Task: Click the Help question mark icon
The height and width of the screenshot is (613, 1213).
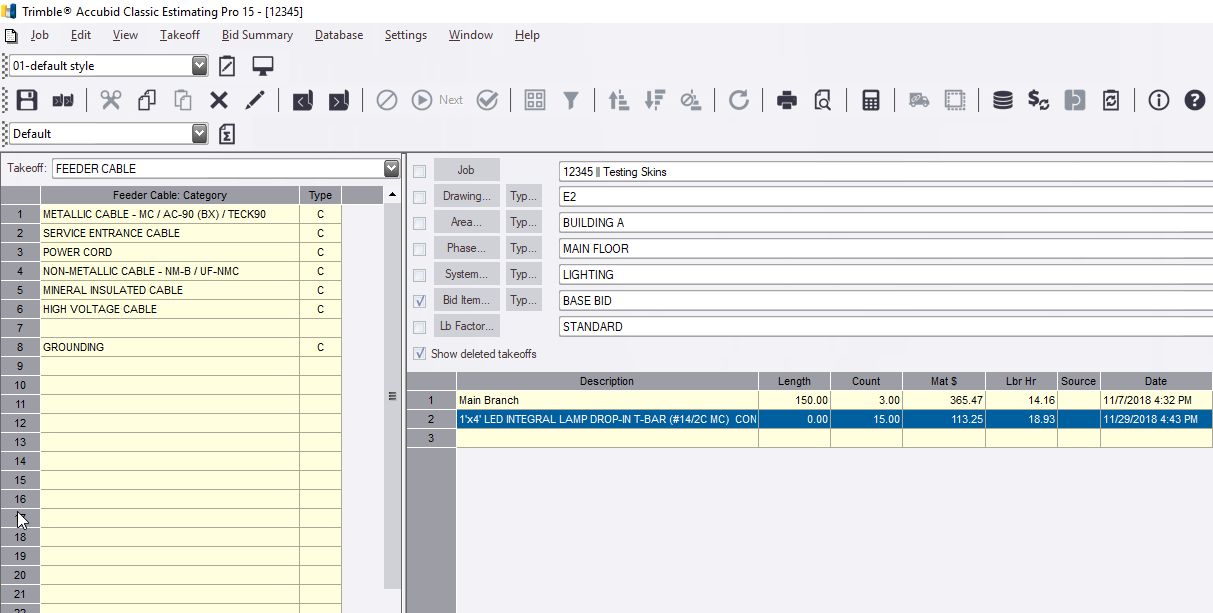Action: [1194, 100]
